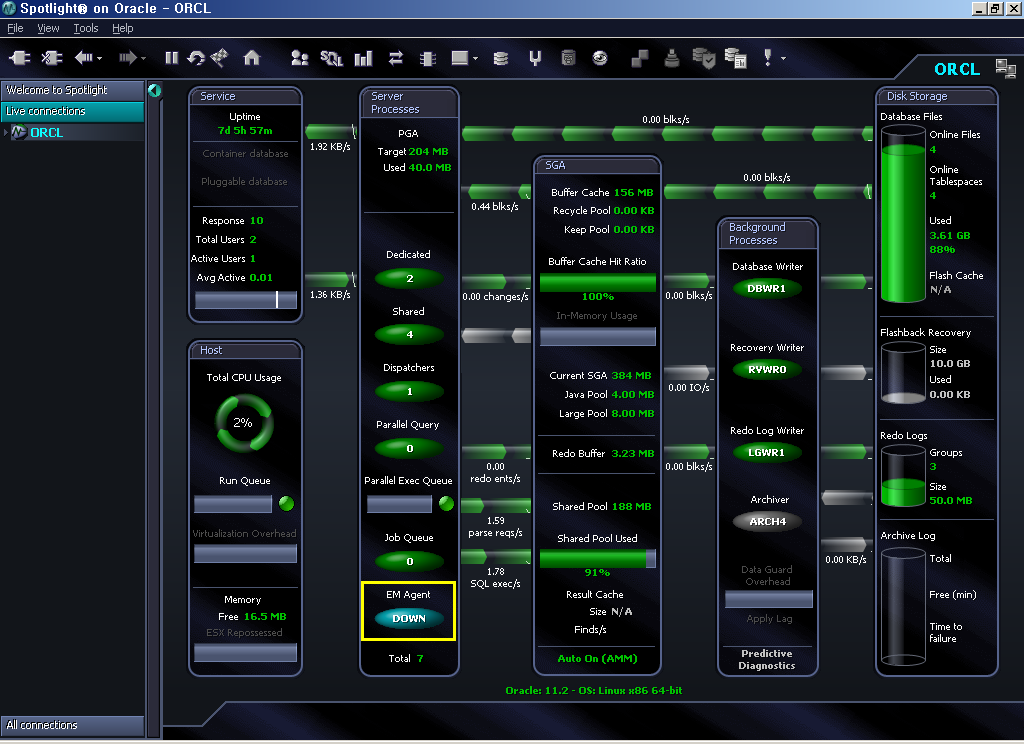1024x744 pixels.
Task: Click the Run Queue green status light
Action: [x=286, y=503]
